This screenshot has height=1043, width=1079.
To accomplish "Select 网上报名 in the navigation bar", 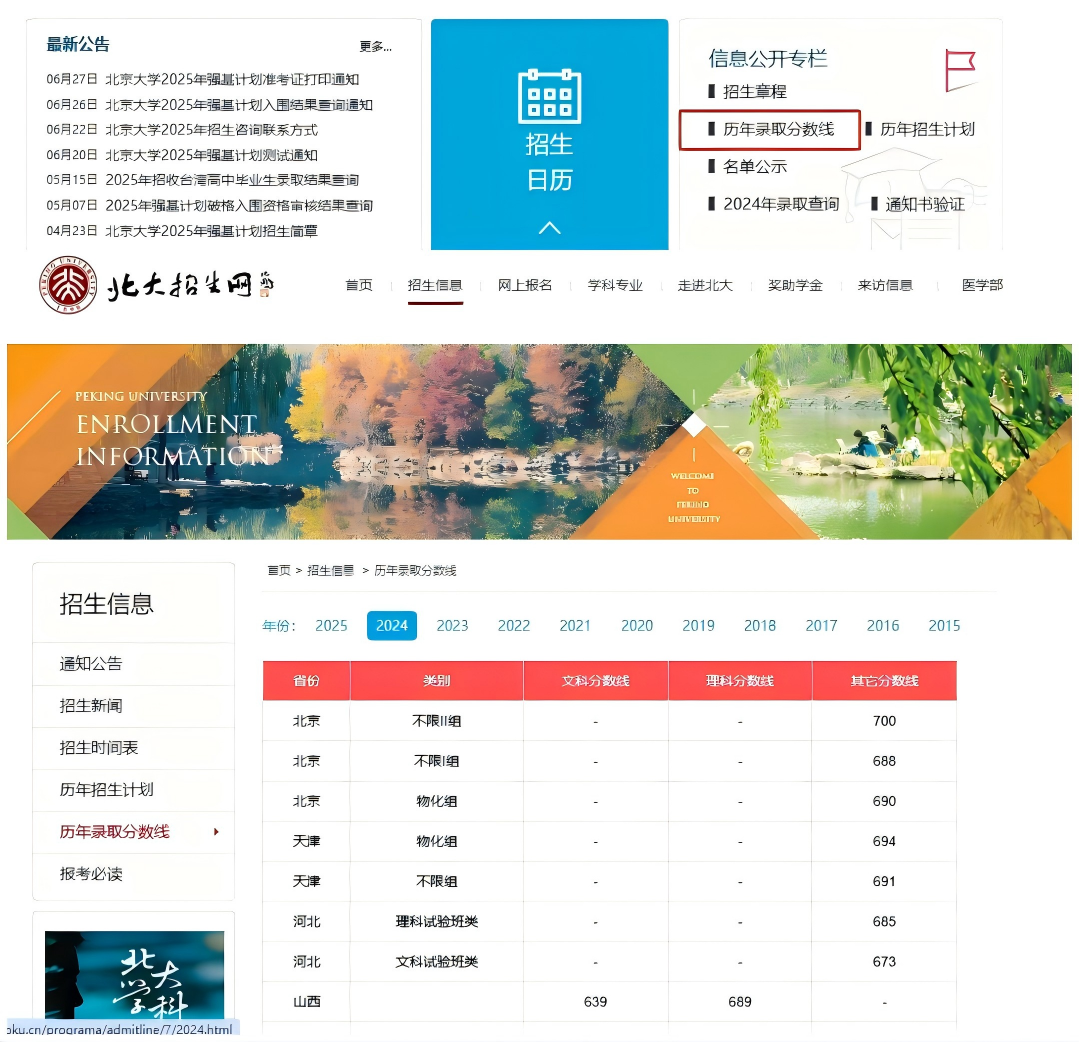I will [x=525, y=285].
